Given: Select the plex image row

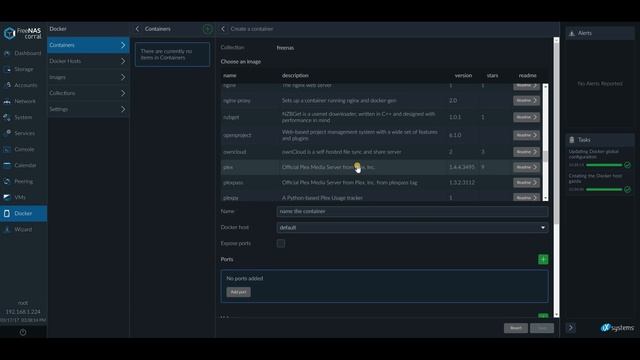Looking at the screenshot, I should point(381,167).
